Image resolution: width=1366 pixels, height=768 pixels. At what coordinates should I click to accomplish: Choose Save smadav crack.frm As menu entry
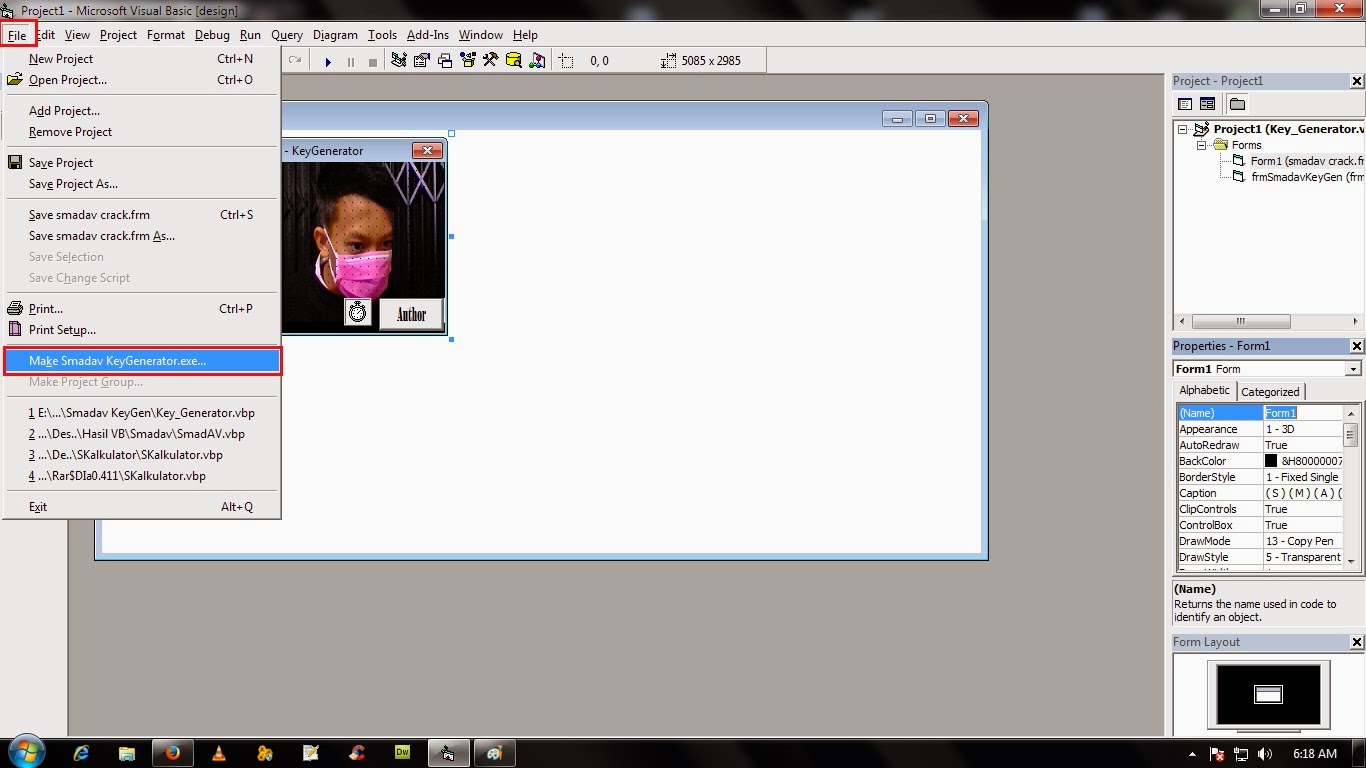tap(142, 236)
